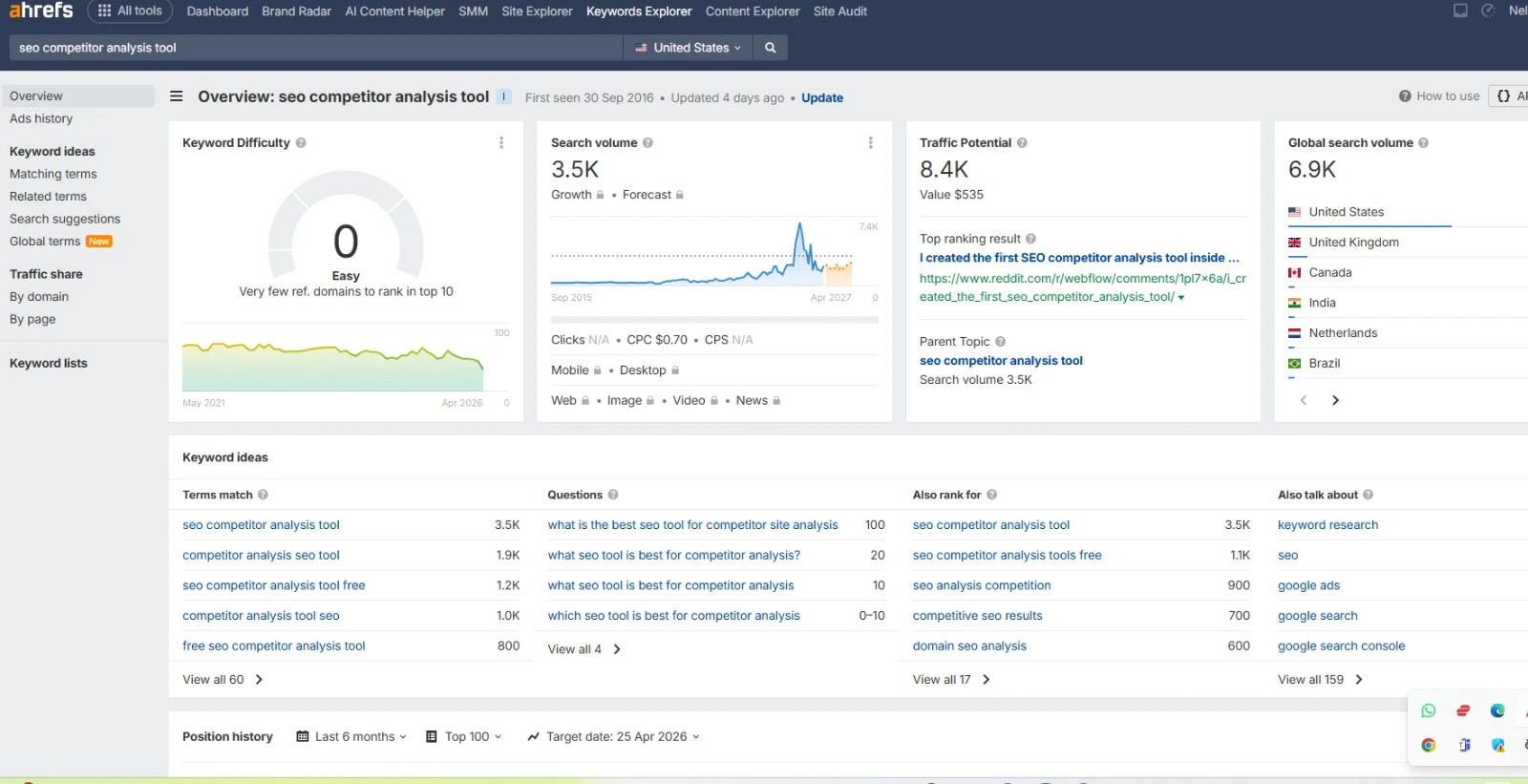Open Keyword Difficulty help tooltip icon
This screenshot has height=784, width=1528.
point(301,142)
